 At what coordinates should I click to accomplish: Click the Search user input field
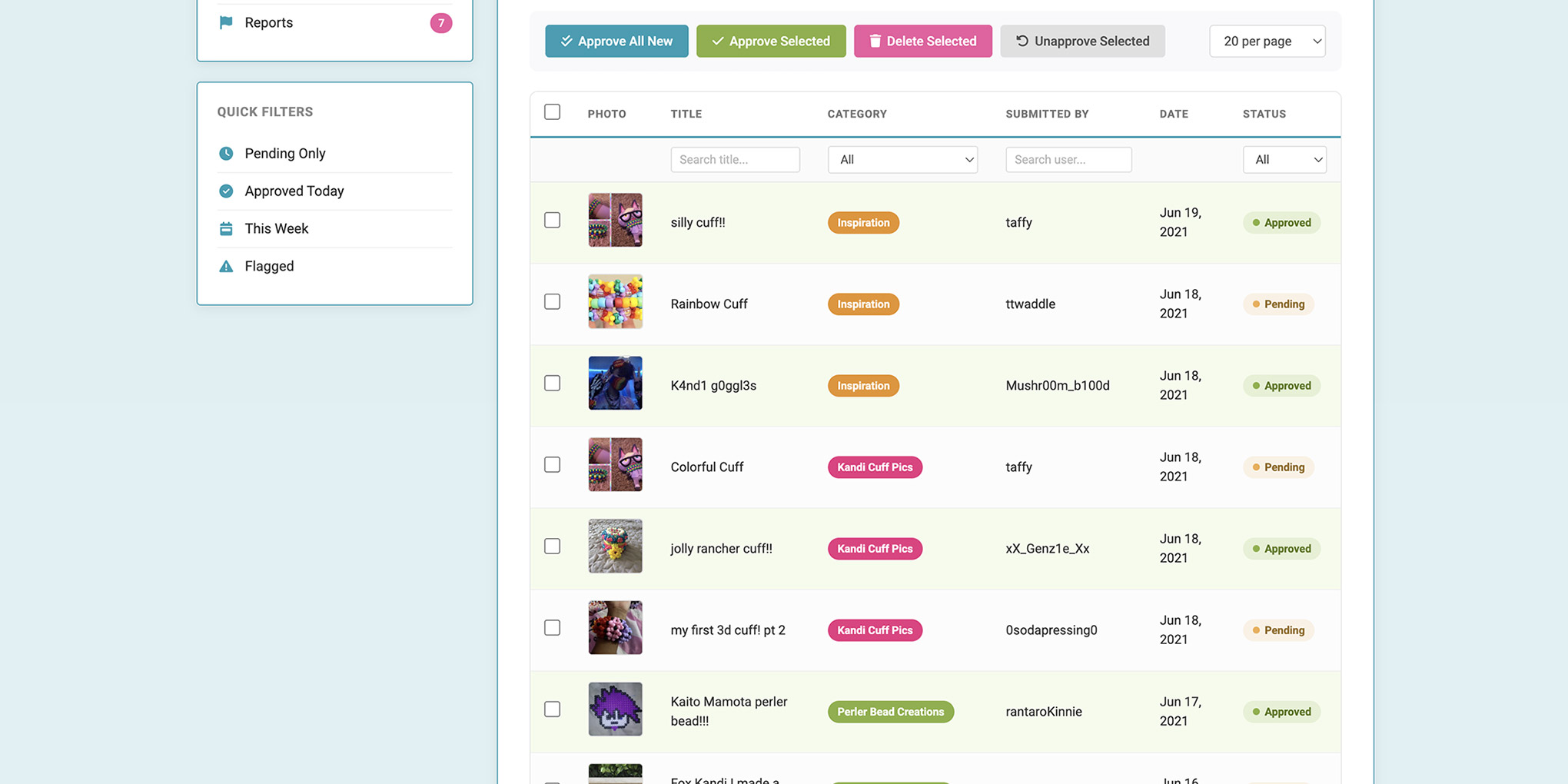click(x=1068, y=159)
